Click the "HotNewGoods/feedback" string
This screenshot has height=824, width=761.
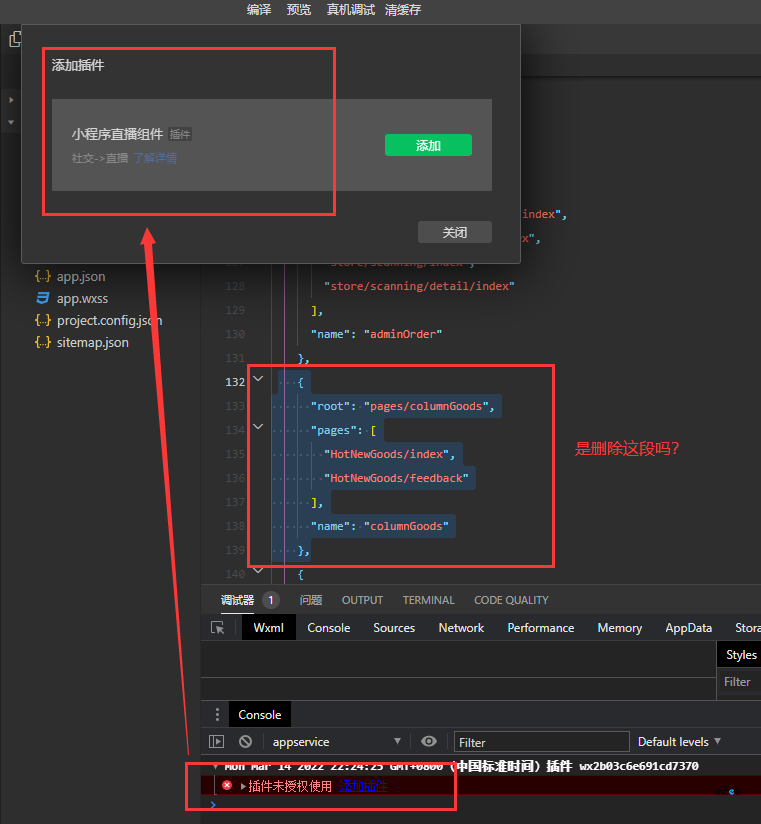point(396,478)
